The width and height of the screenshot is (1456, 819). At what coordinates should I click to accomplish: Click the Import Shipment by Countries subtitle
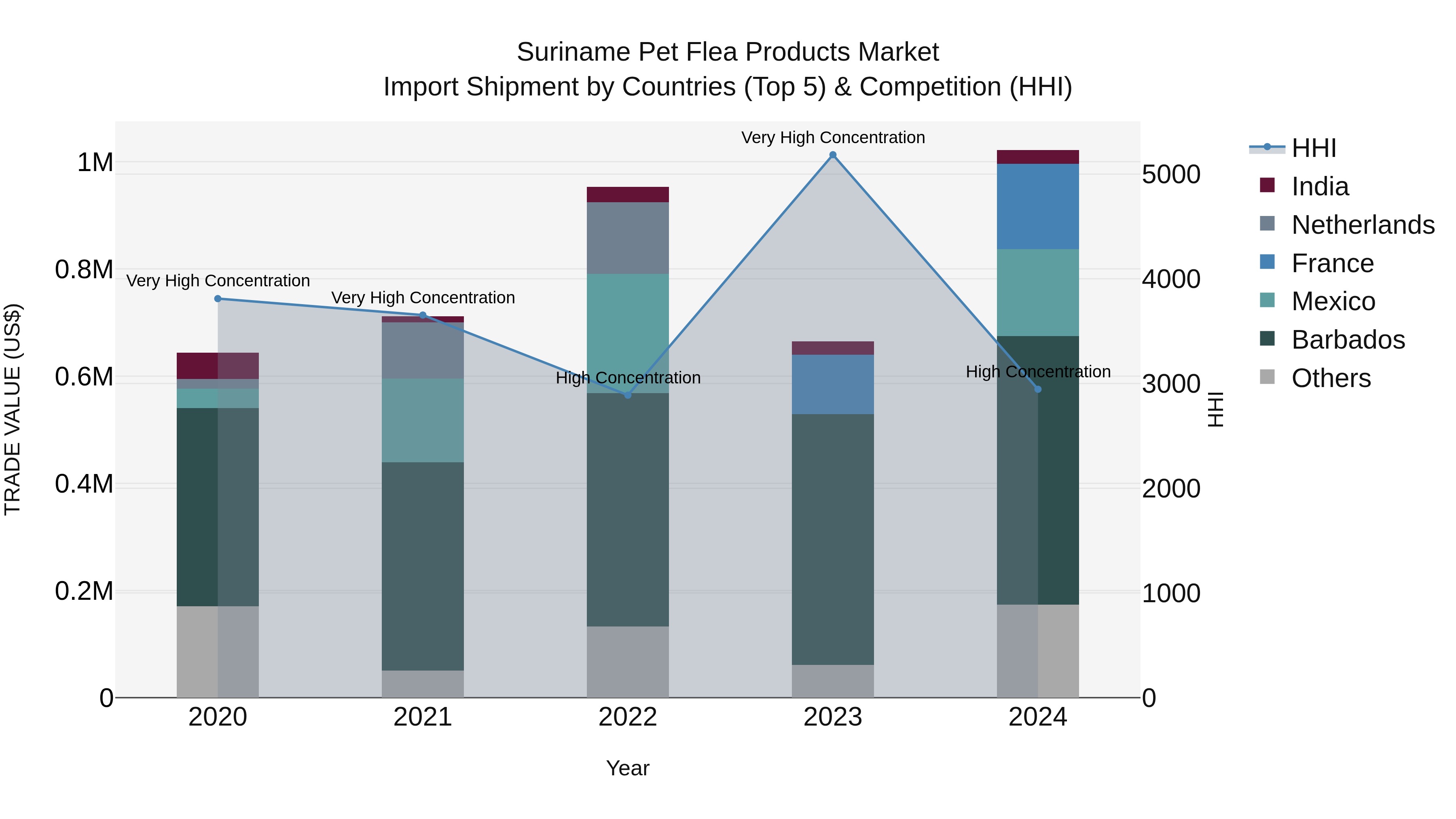[728, 87]
